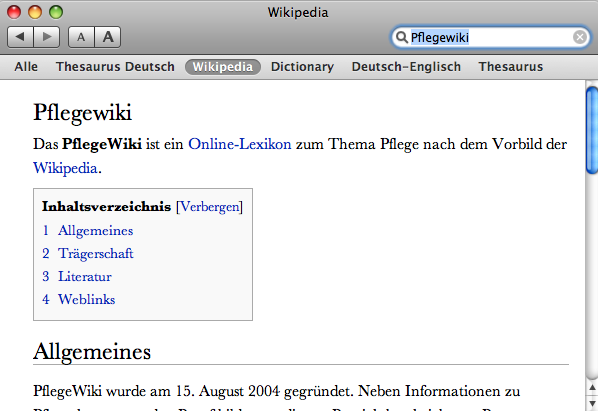This screenshot has height=411, width=598.
Task: Open the Dictionary tab
Action: point(302,67)
